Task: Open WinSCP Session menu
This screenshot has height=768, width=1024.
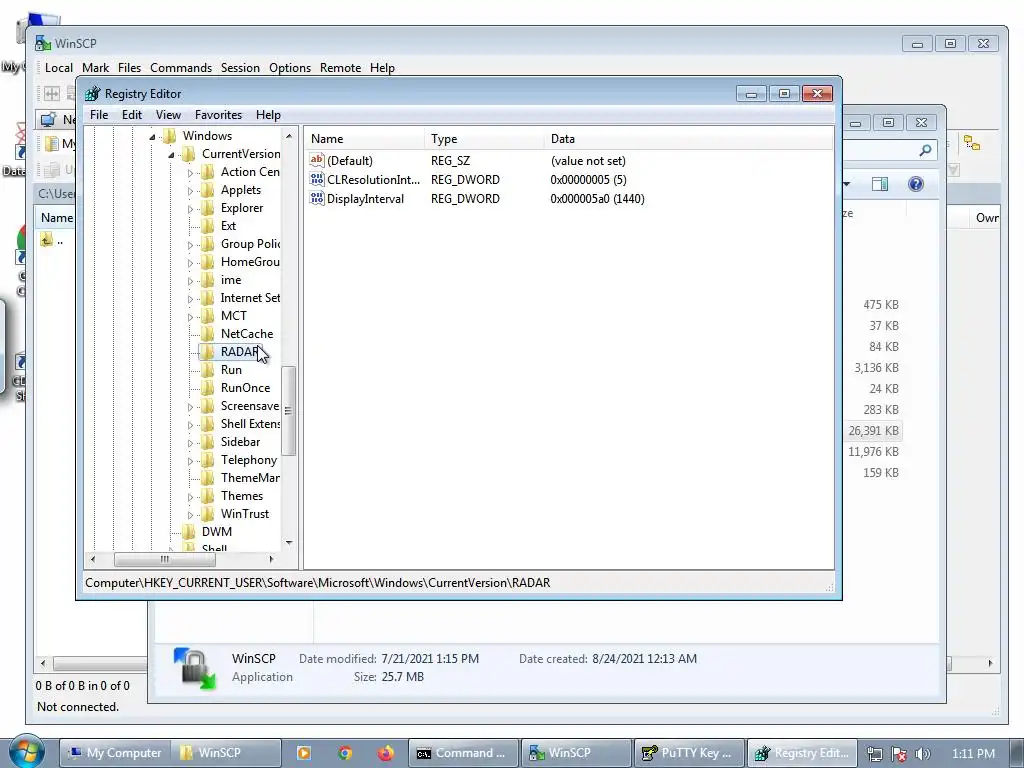Action: tap(240, 68)
